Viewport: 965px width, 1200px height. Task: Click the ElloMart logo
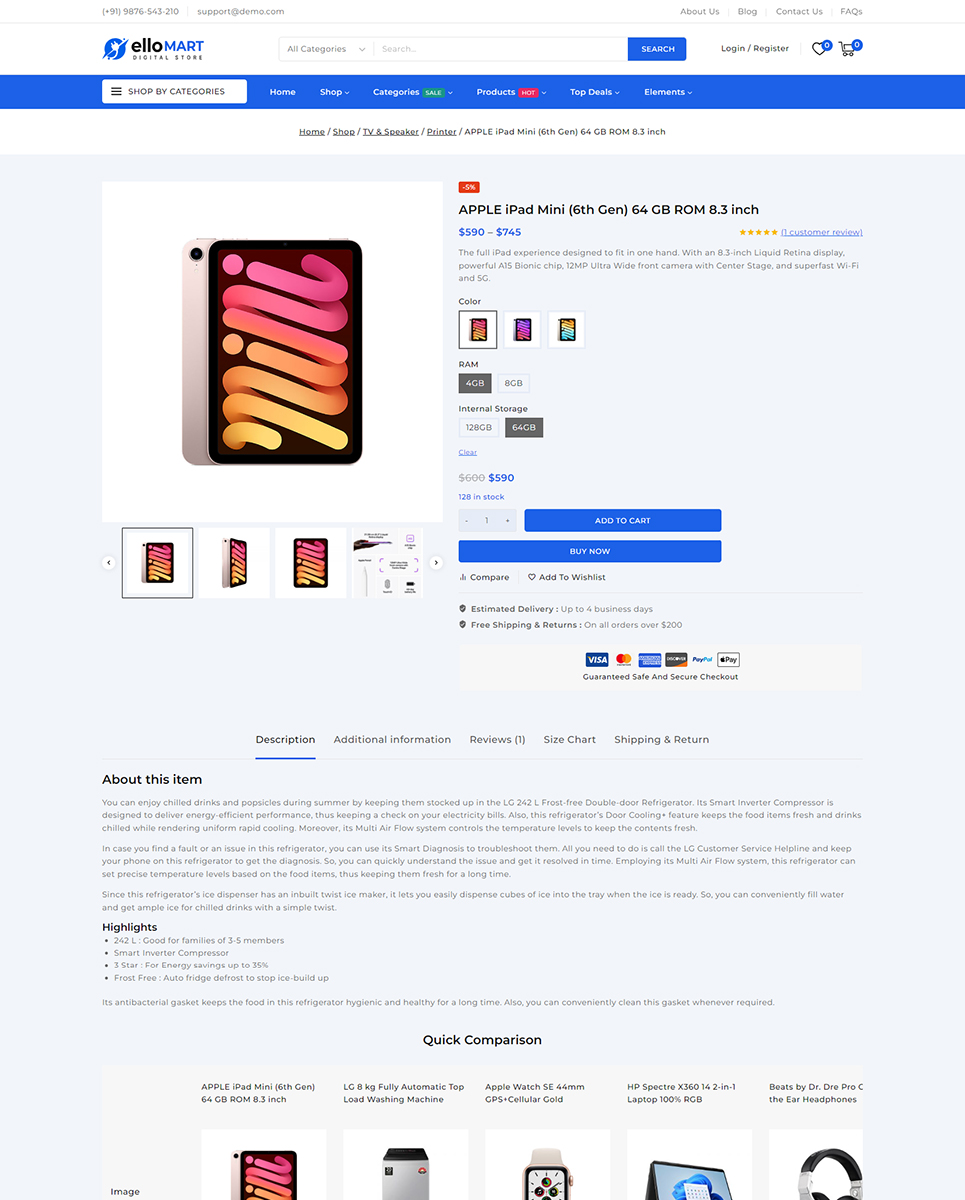pos(153,48)
